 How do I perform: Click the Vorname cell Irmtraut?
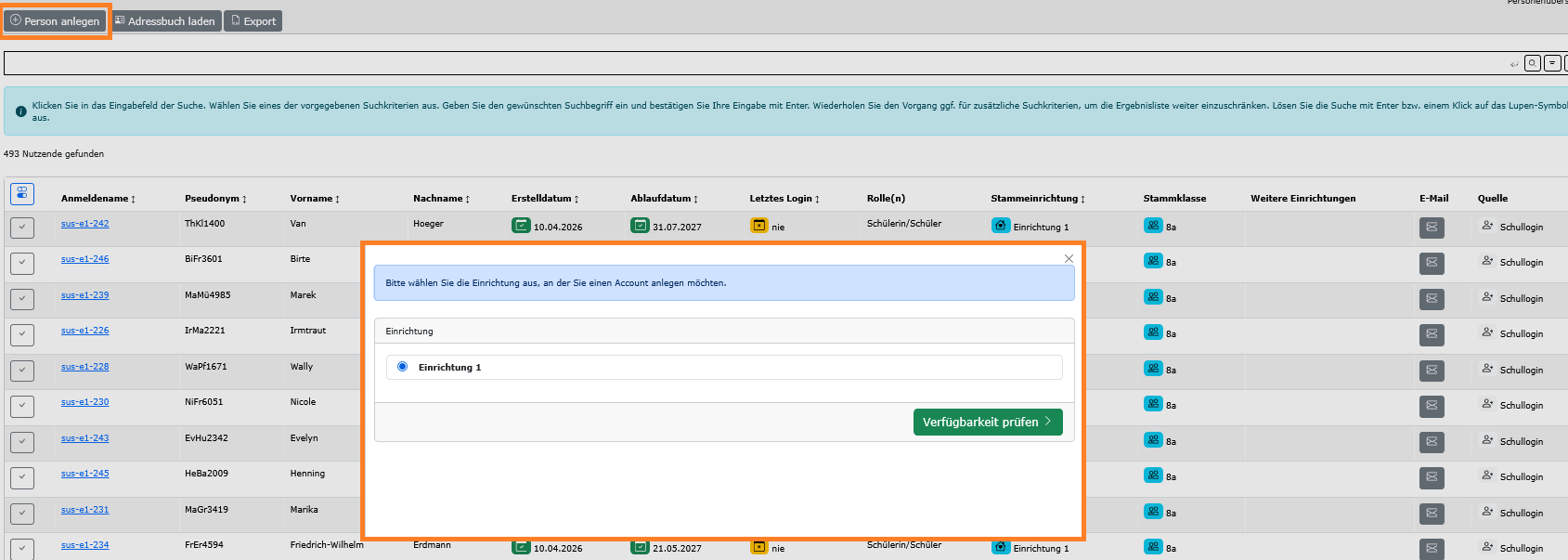coord(307,331)
